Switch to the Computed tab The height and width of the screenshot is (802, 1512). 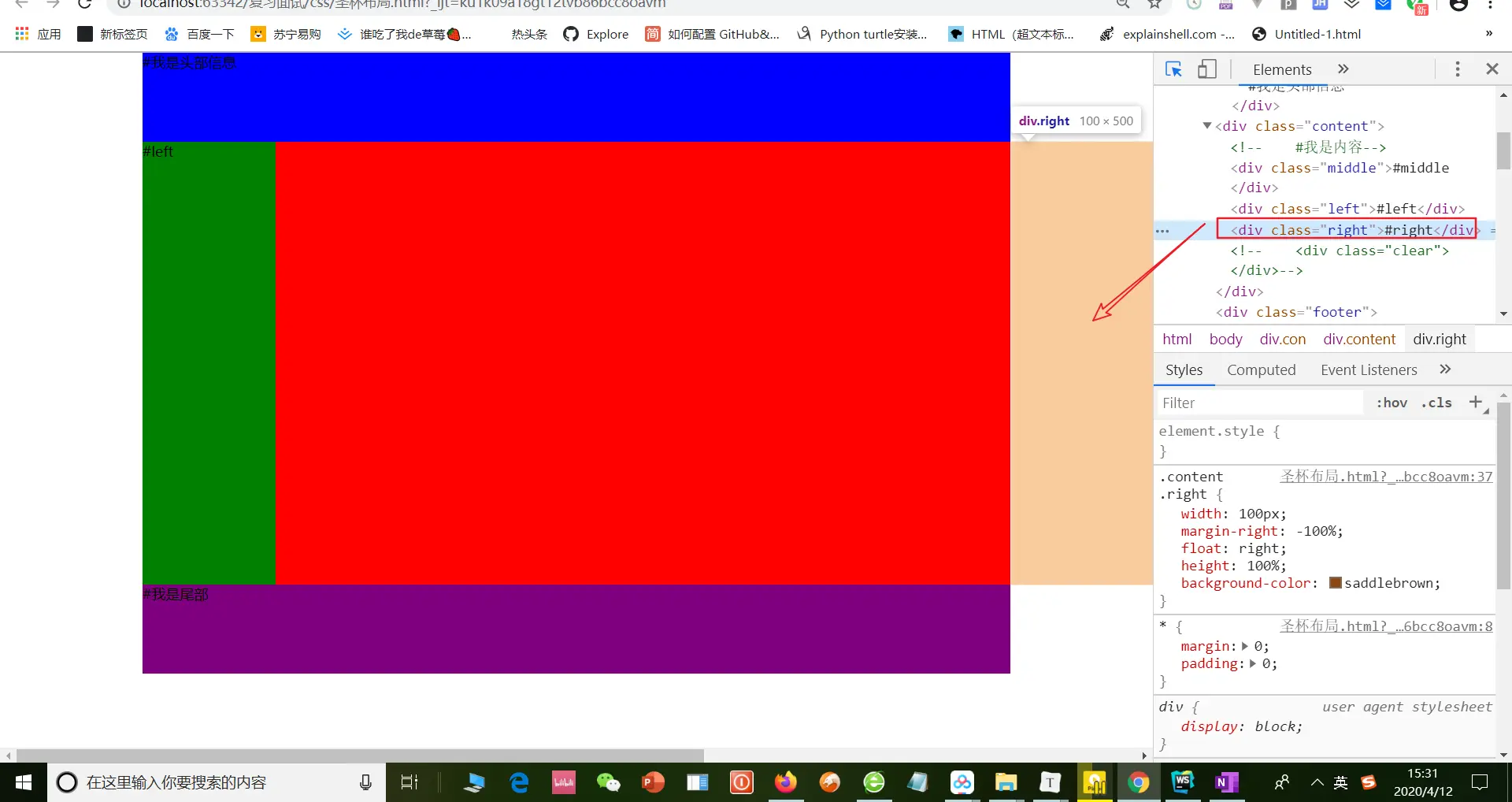pos(1261,369)
